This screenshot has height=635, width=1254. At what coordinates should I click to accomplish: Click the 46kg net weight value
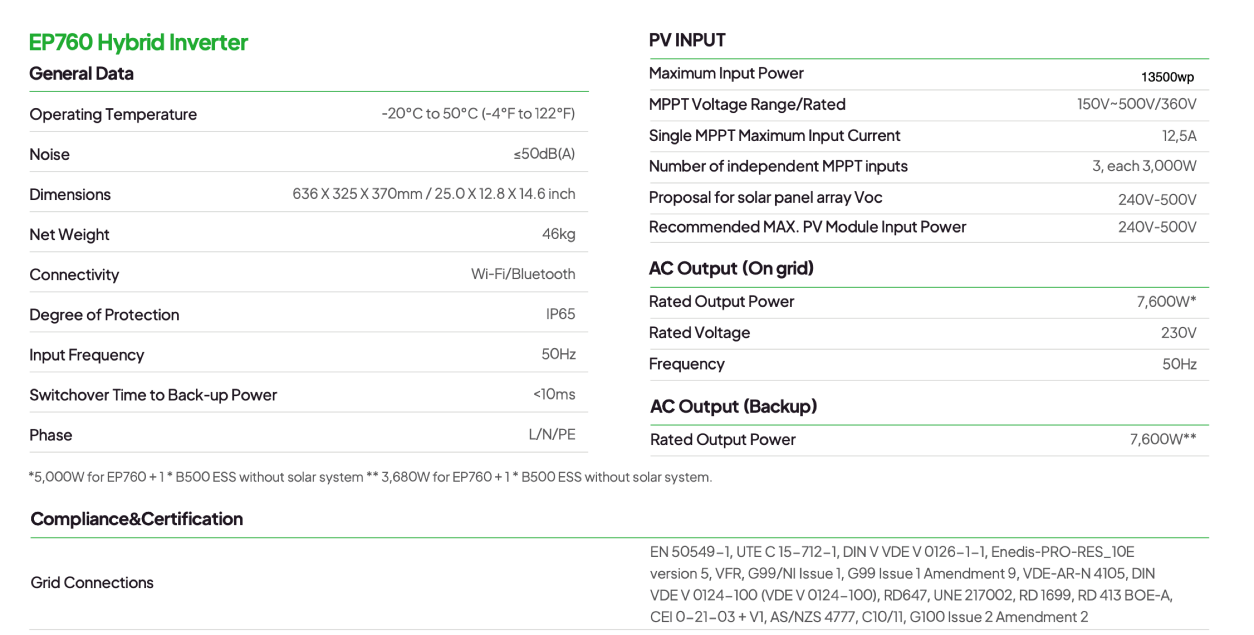click(558, 235)
